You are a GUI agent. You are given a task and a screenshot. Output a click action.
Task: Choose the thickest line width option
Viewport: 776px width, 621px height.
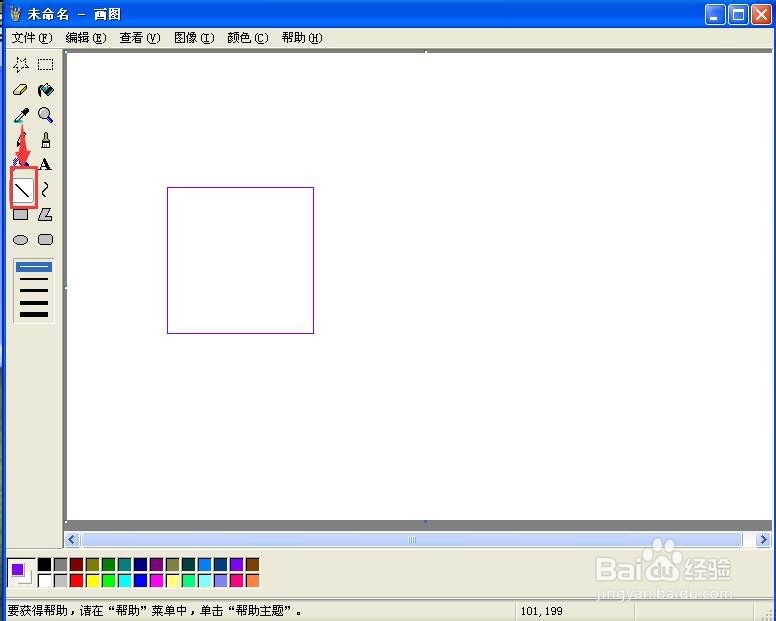pos(34,314)
